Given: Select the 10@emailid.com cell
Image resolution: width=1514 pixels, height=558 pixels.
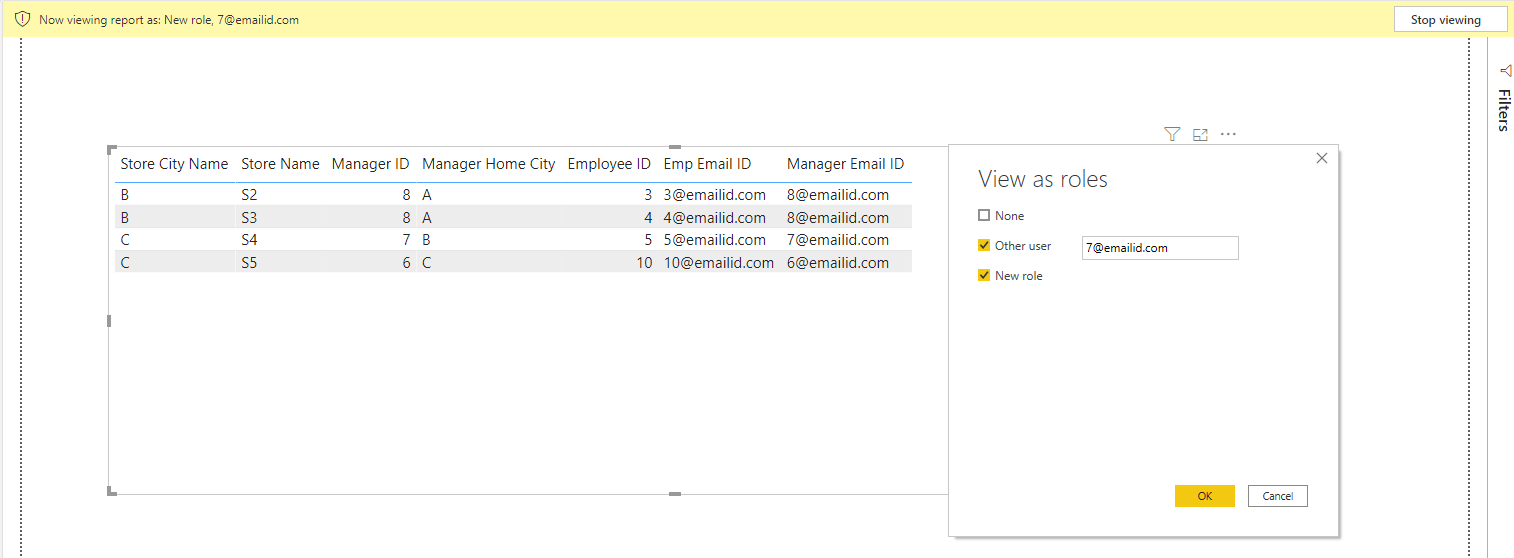Looking at the screenshot, I should (718, 263).
